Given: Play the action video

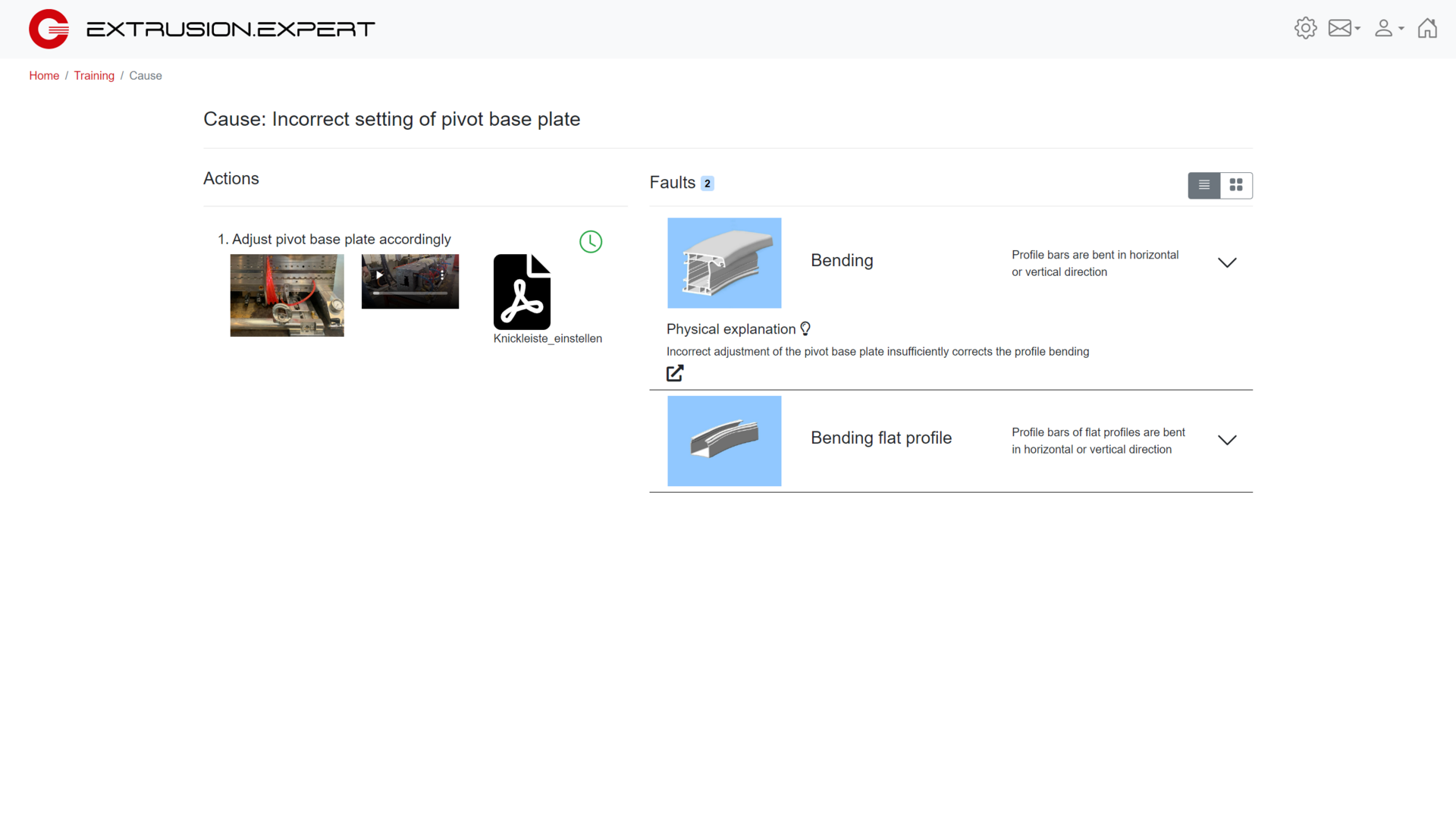Looking at the screenshot, I should pyautogui.click(x=380, y=275).
